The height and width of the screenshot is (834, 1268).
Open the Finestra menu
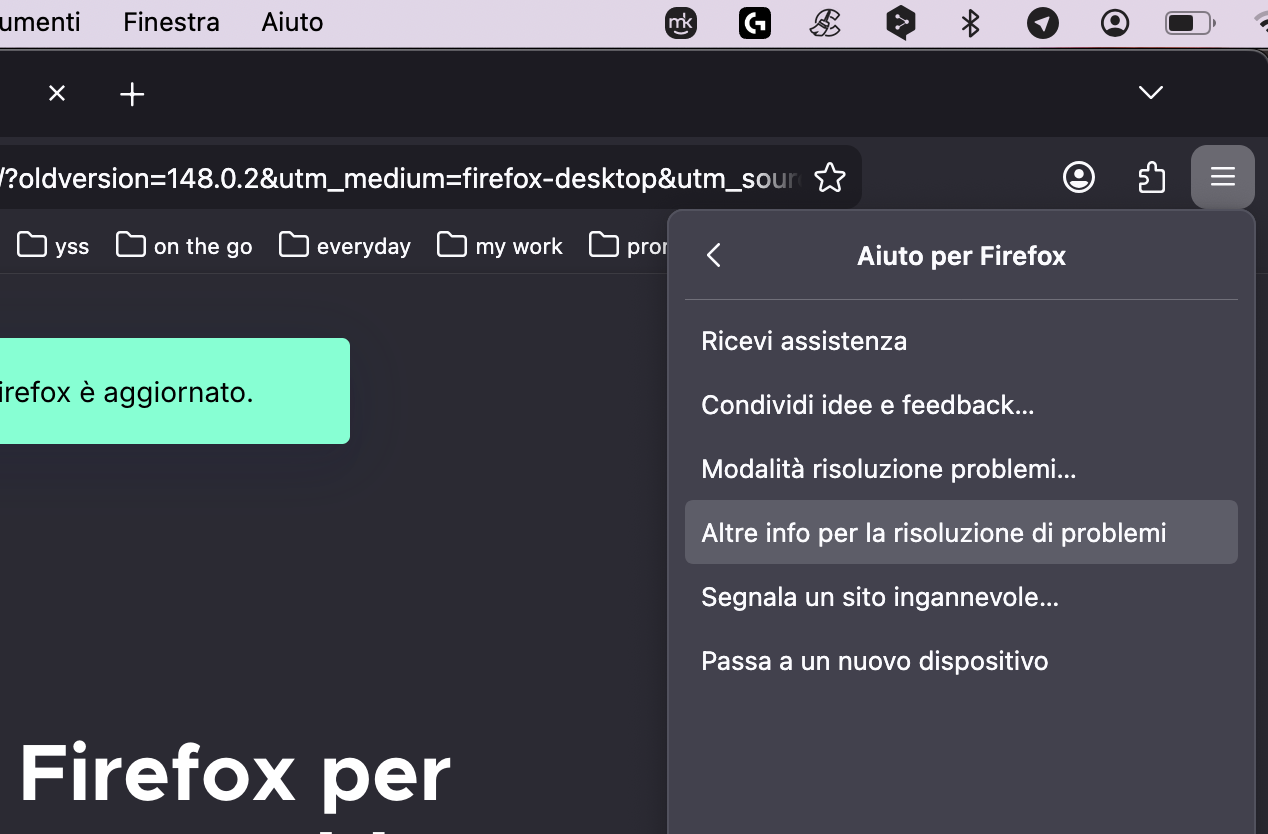click(170, 22)
